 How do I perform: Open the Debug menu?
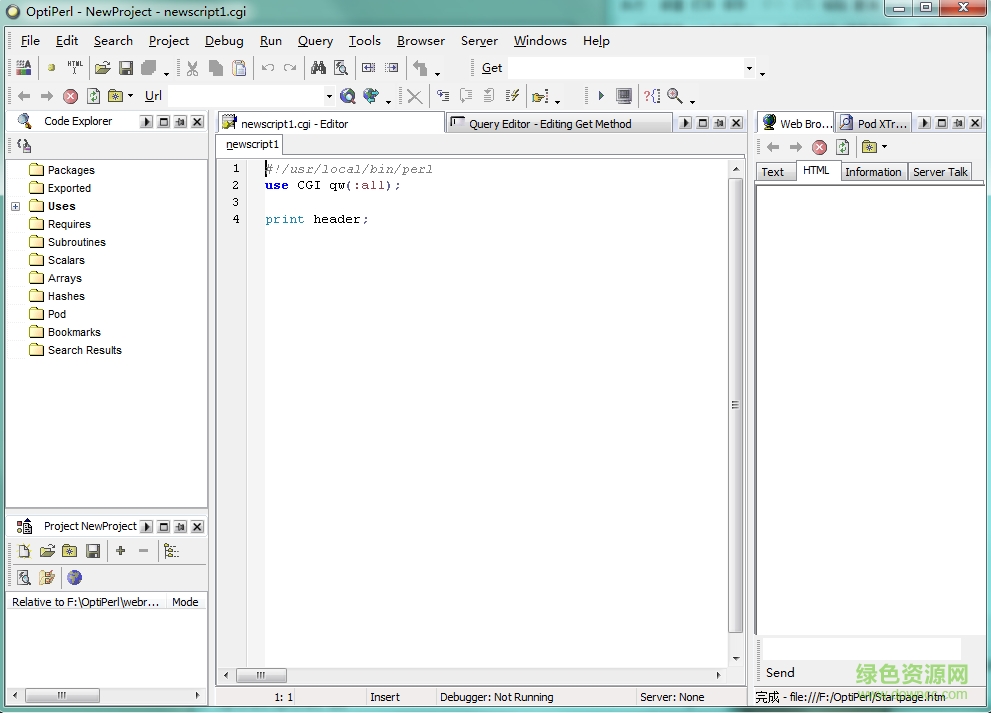224,41
